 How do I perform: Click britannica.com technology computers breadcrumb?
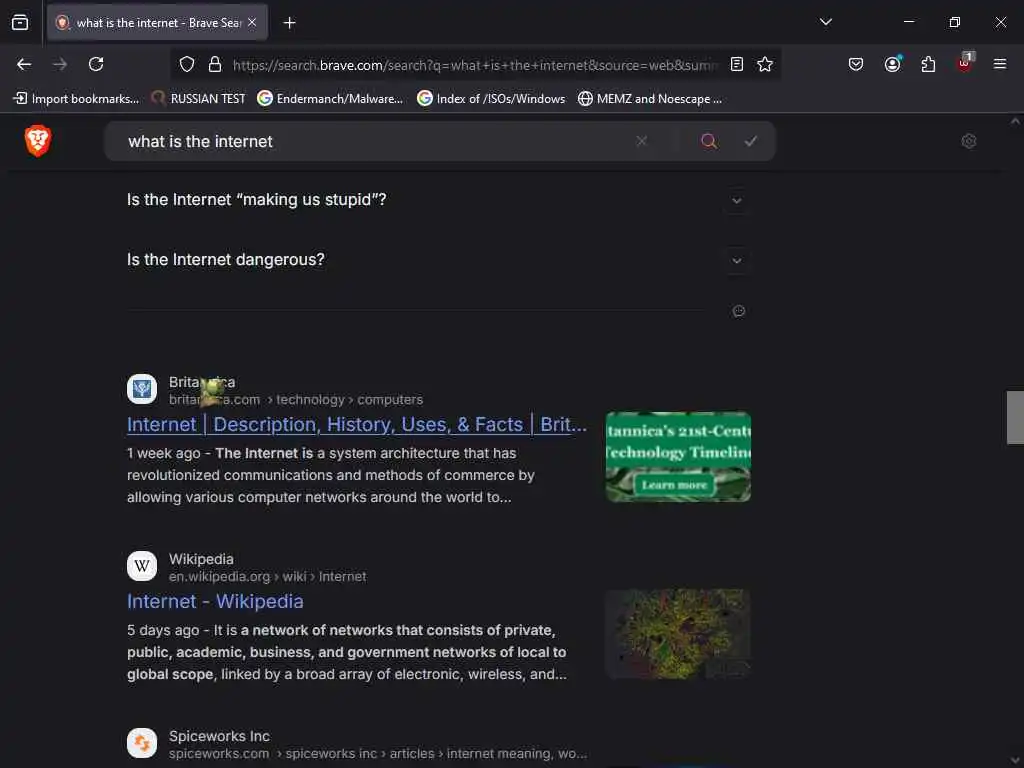pyautogui.click(x=296, y=400)
